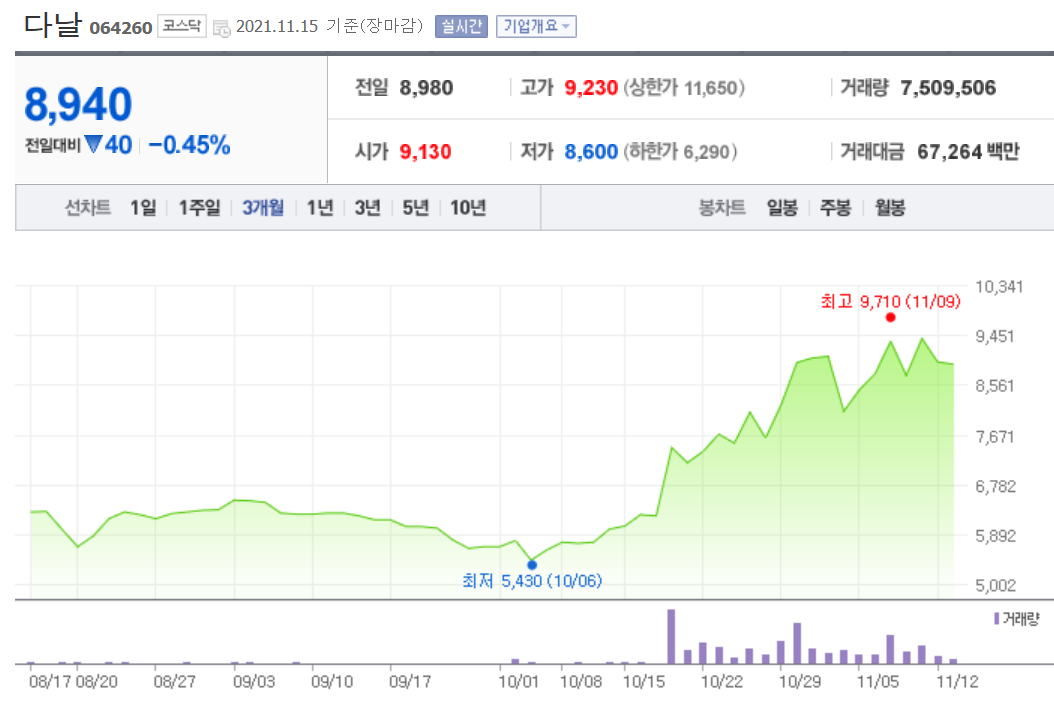The width and height of the screenshot is (1054, 711).
Task: Click the 고가 value 9,230
Action: (591, 88)
